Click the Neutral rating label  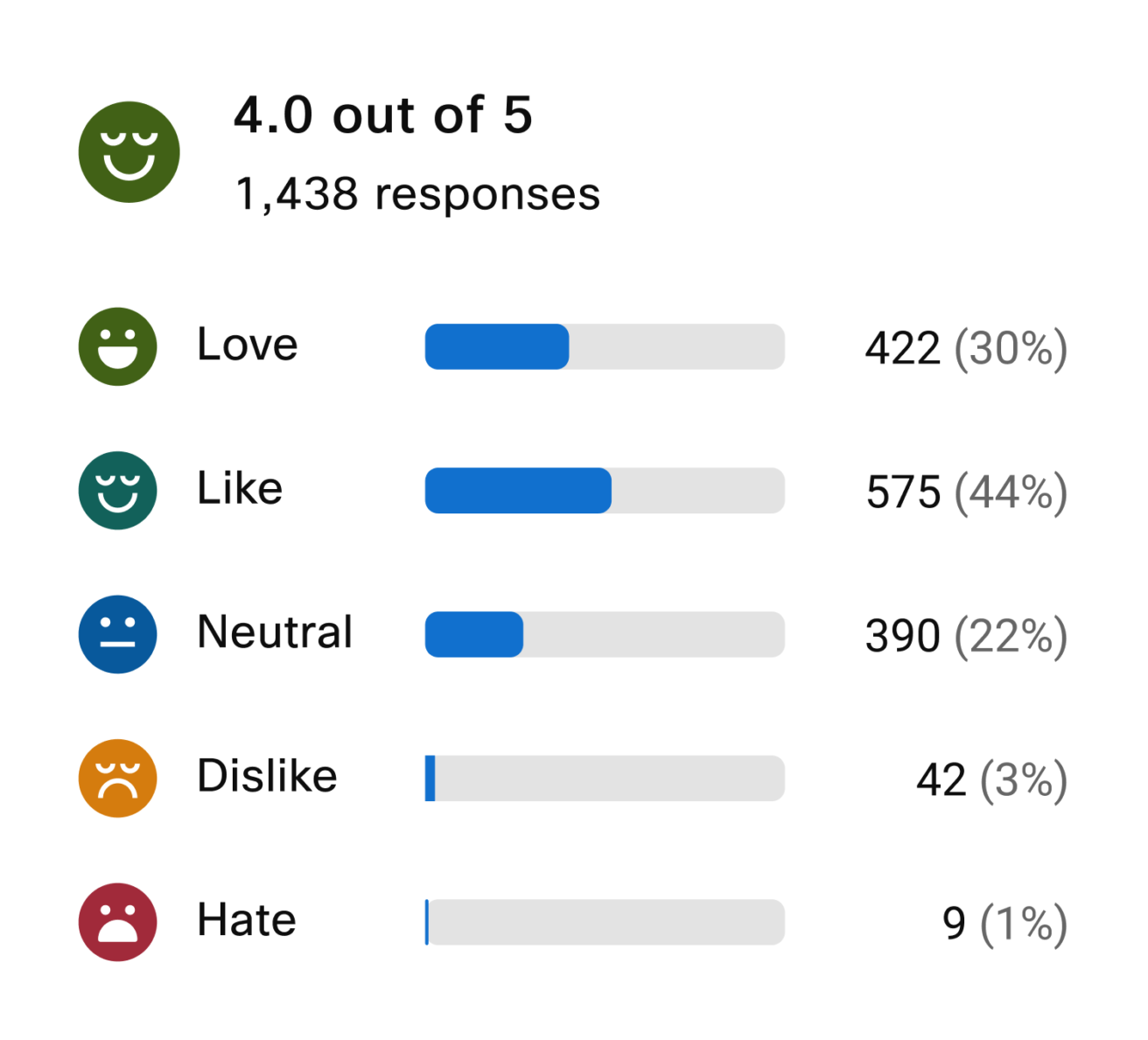(275, 632)
